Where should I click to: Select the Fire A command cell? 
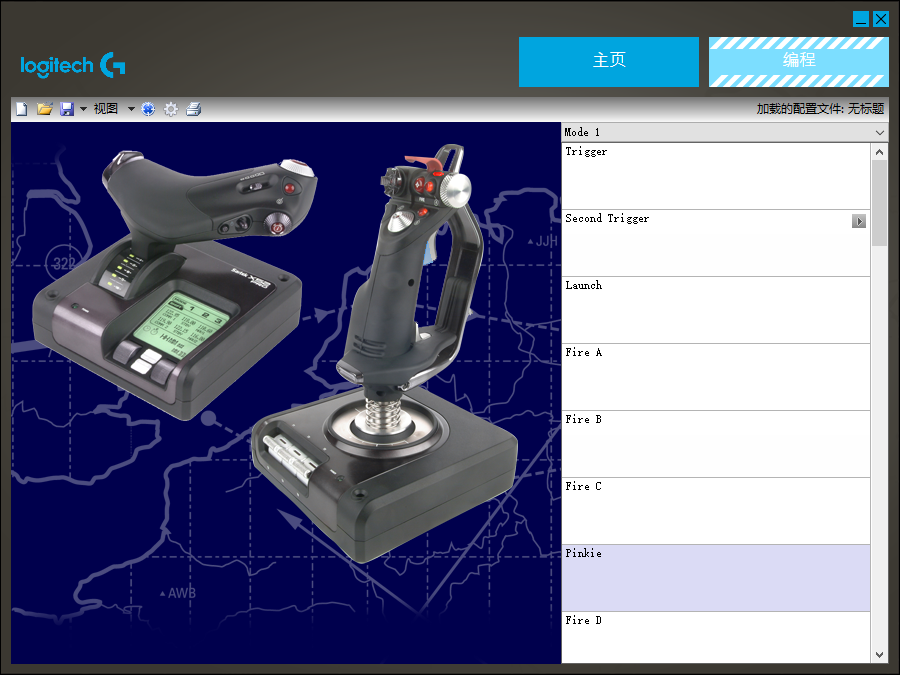click(x=716, y=377)
